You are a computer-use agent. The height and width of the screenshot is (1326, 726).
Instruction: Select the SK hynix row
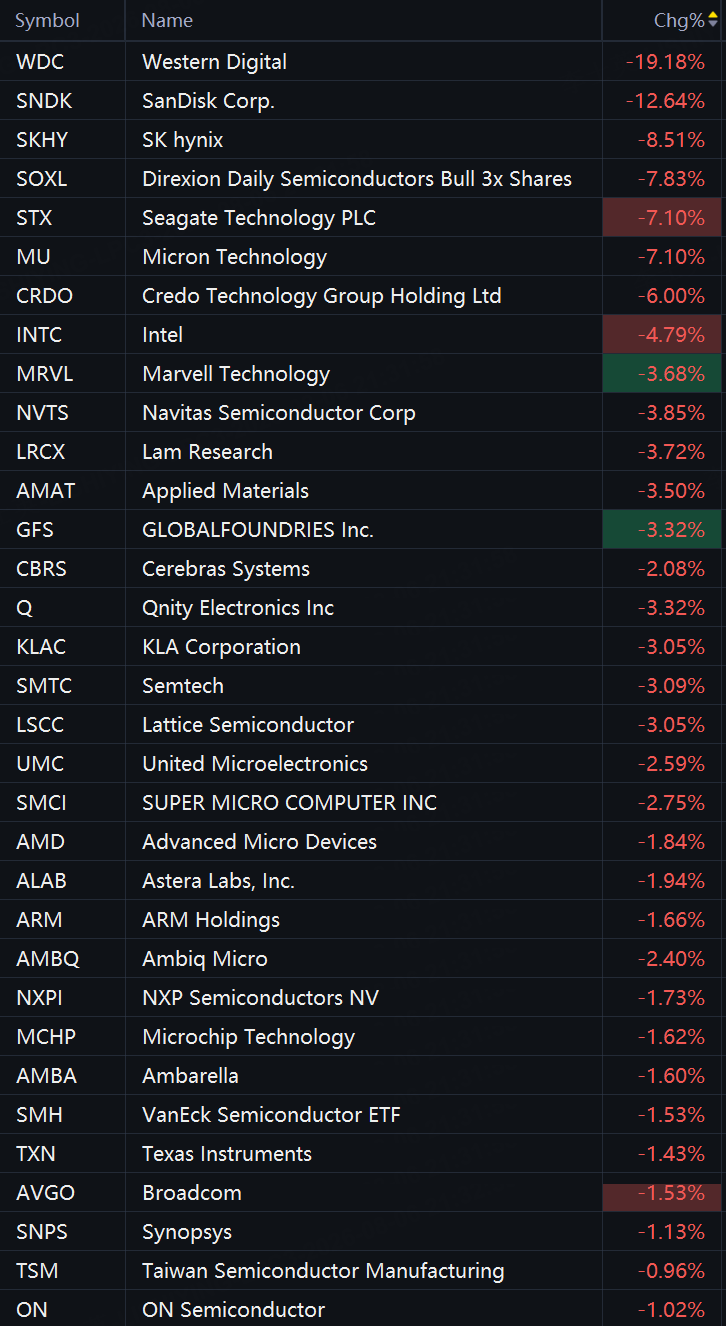(x=363, y=139)
